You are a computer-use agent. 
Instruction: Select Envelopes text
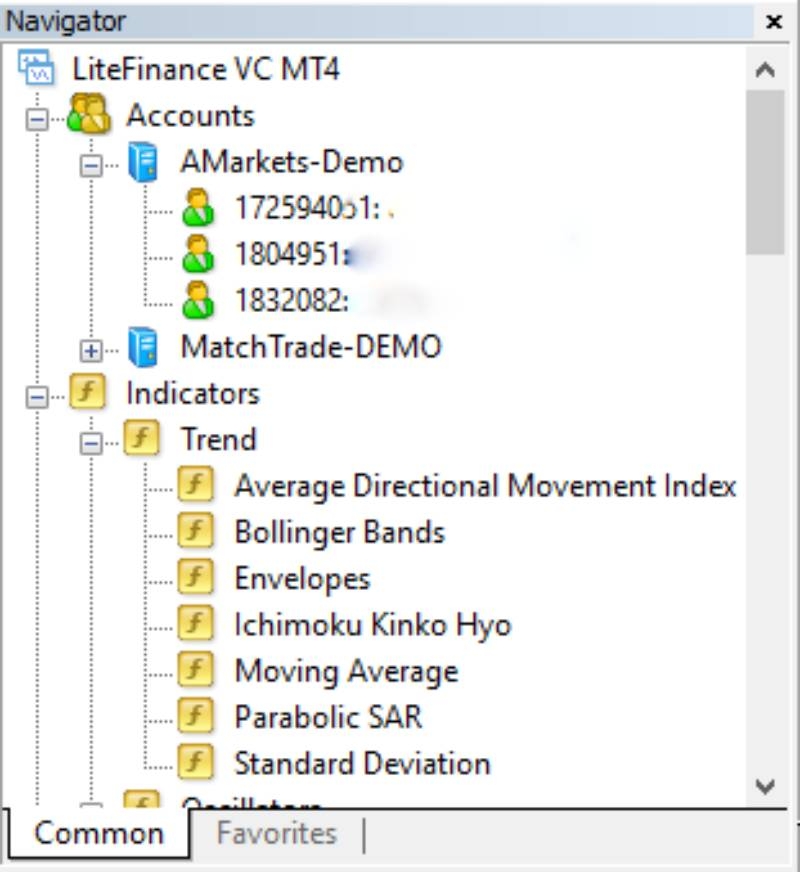(x=302, y=578)
